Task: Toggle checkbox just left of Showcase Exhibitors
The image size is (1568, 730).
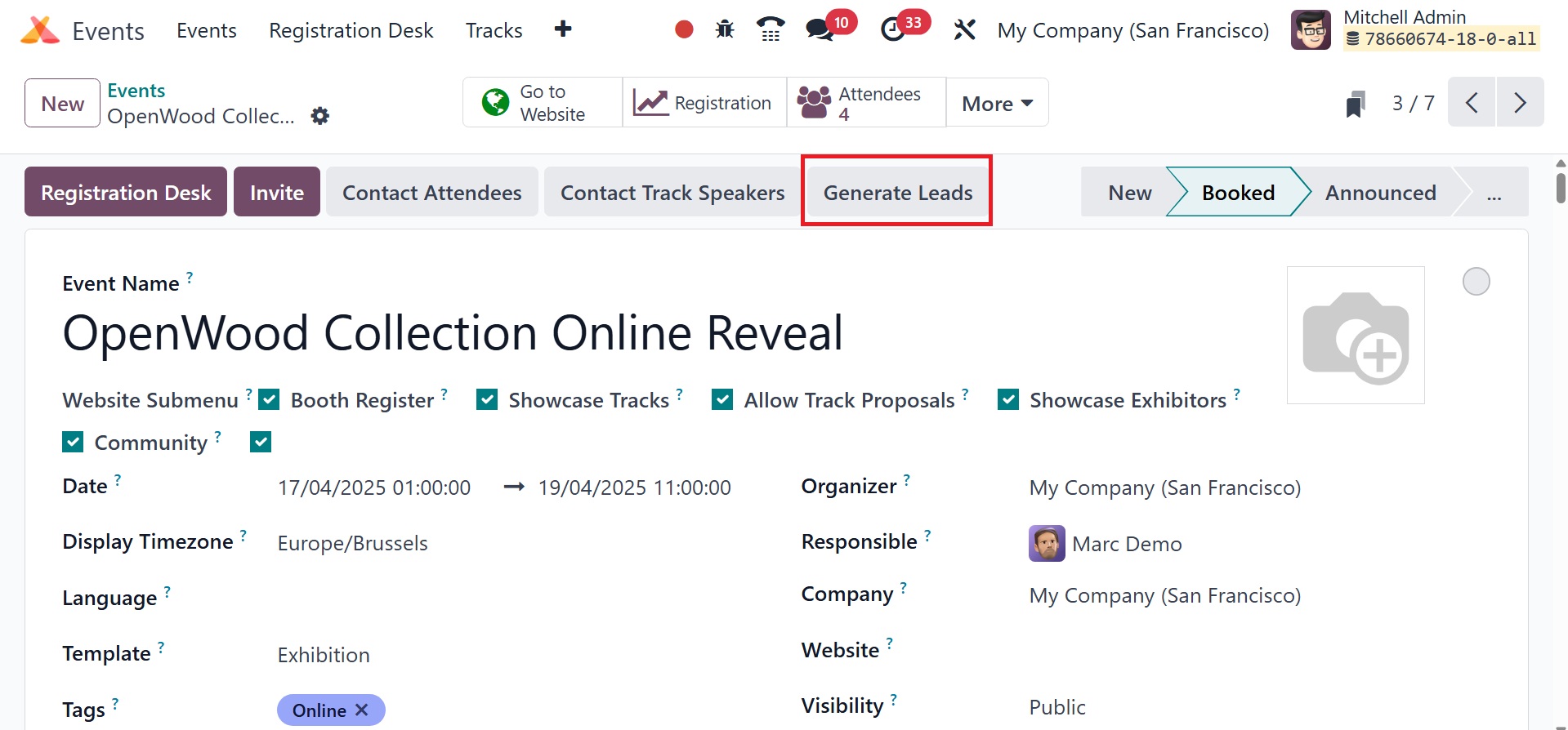Action: click(1008, 399)
